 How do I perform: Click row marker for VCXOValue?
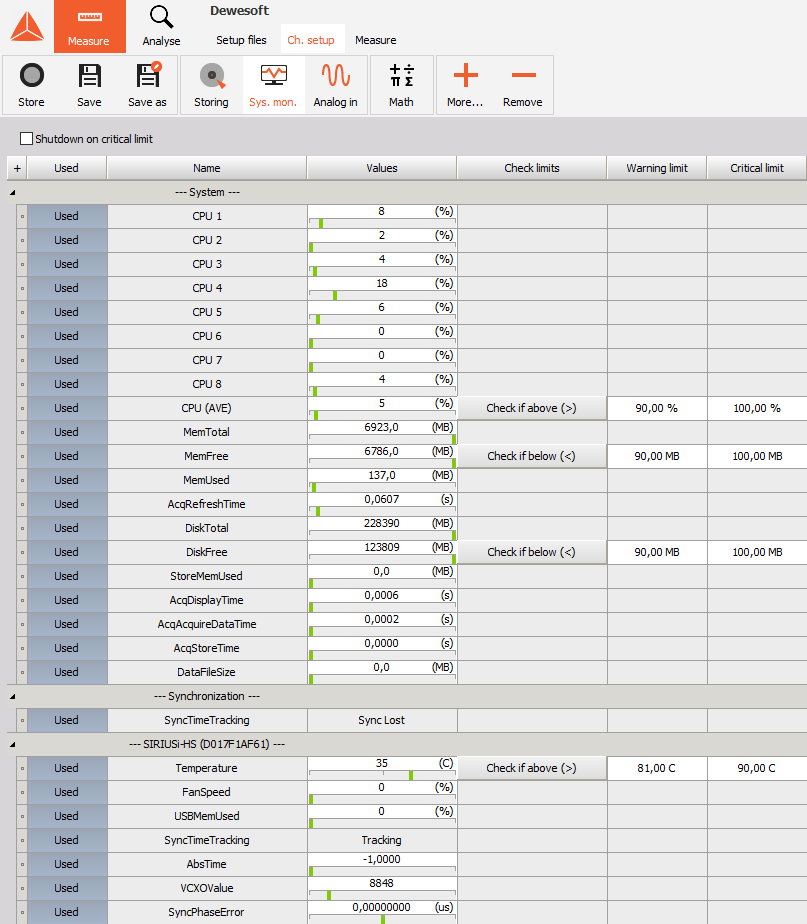22,889
